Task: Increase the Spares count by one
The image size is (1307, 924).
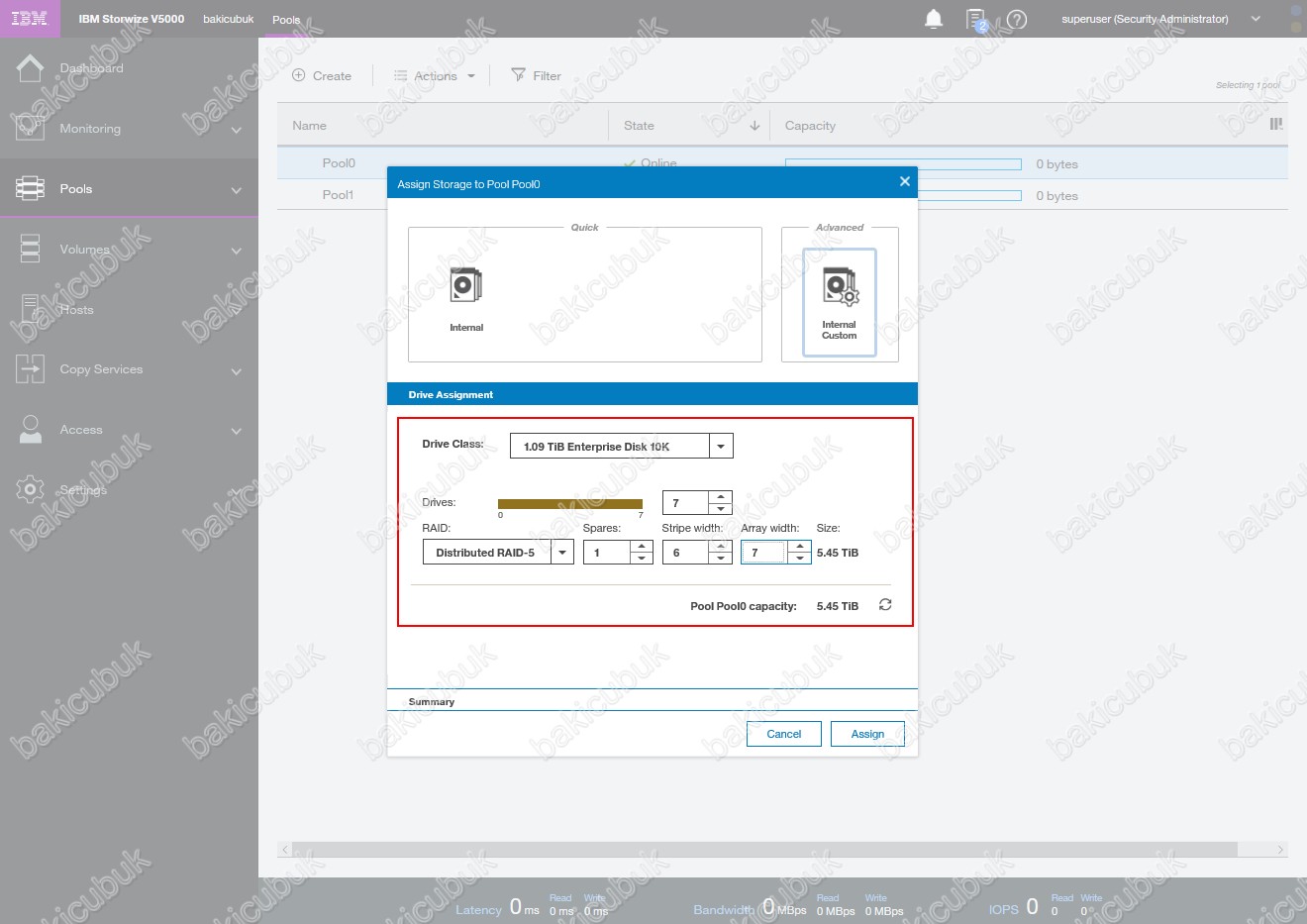Action: (642, 547)
